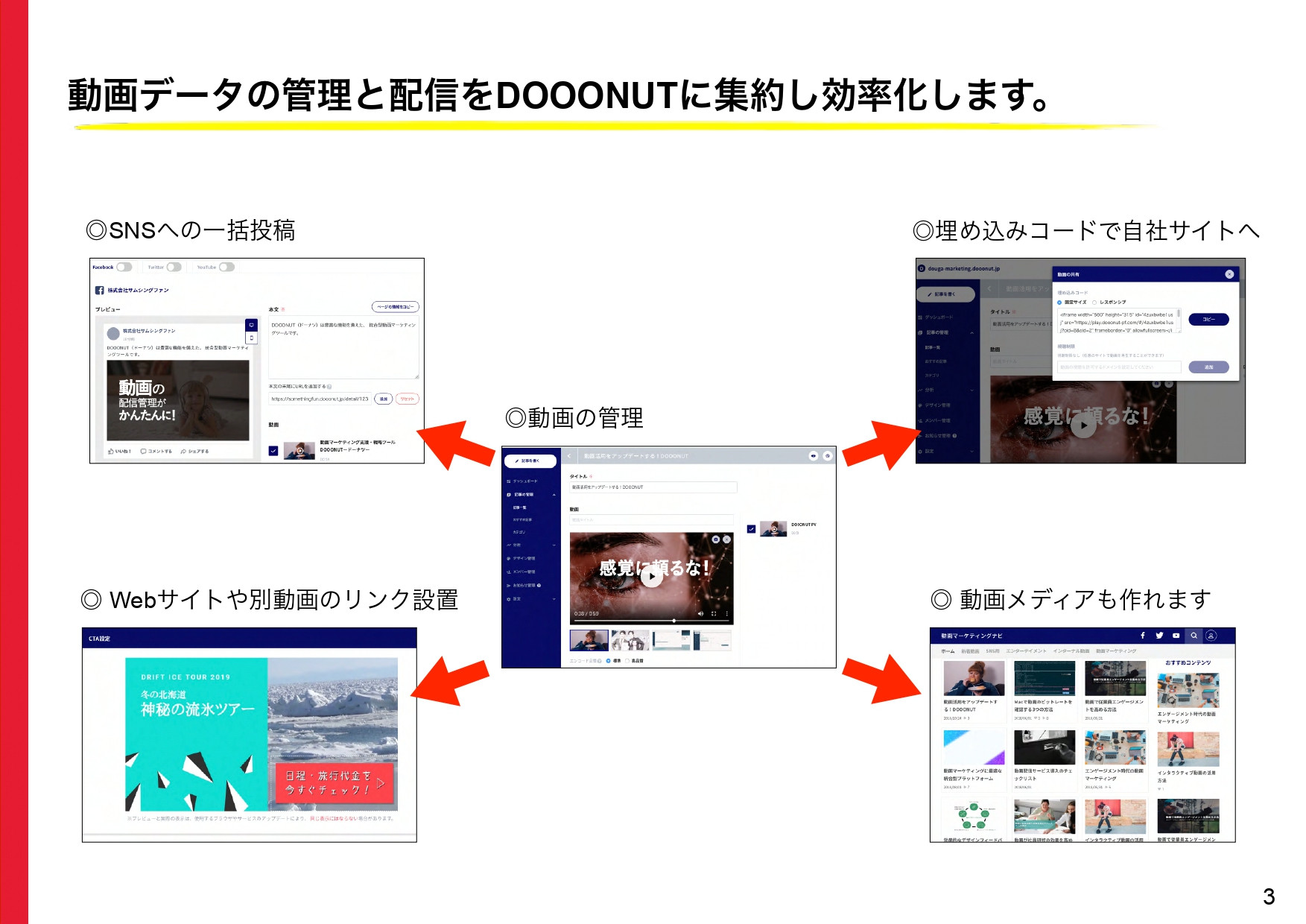Viewport: 1306px width, 924px height.
Task: Select the DOOONUT PV video thumbnail
Action: pyautogui.click(x=772, y=529)
